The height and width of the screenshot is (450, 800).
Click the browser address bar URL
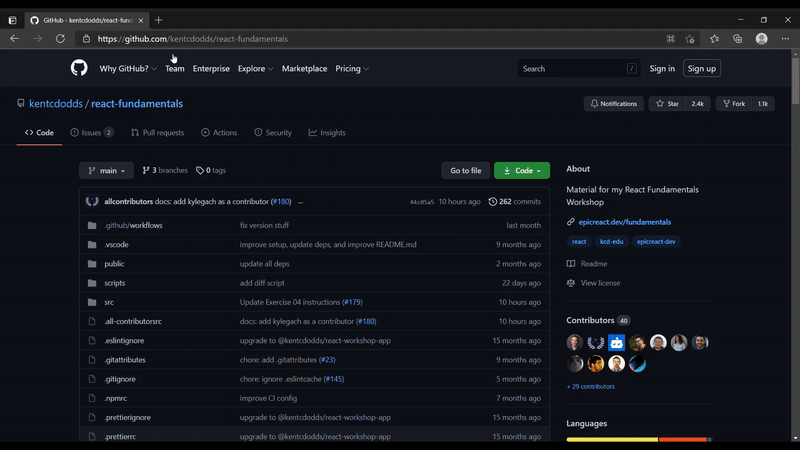tap(193, 39)
